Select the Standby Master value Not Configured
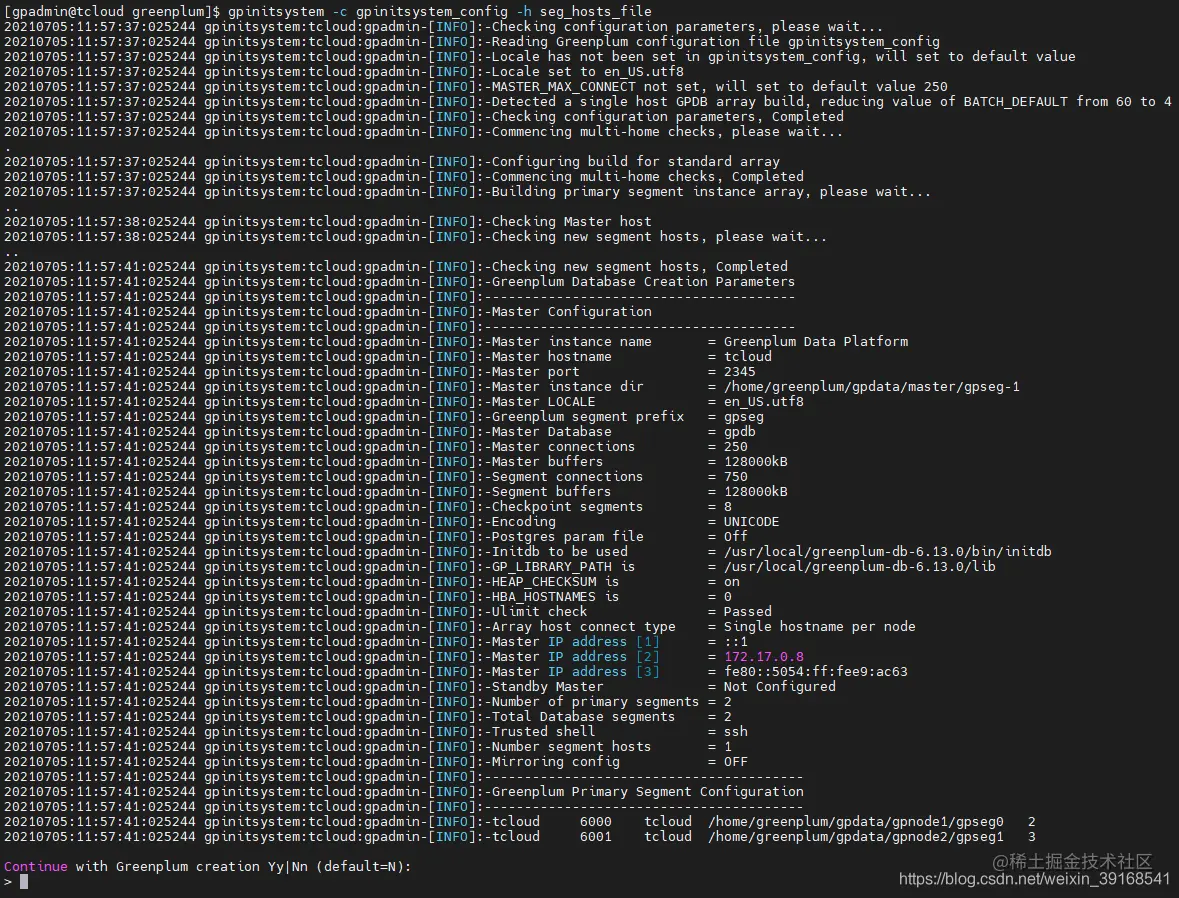 780,687
